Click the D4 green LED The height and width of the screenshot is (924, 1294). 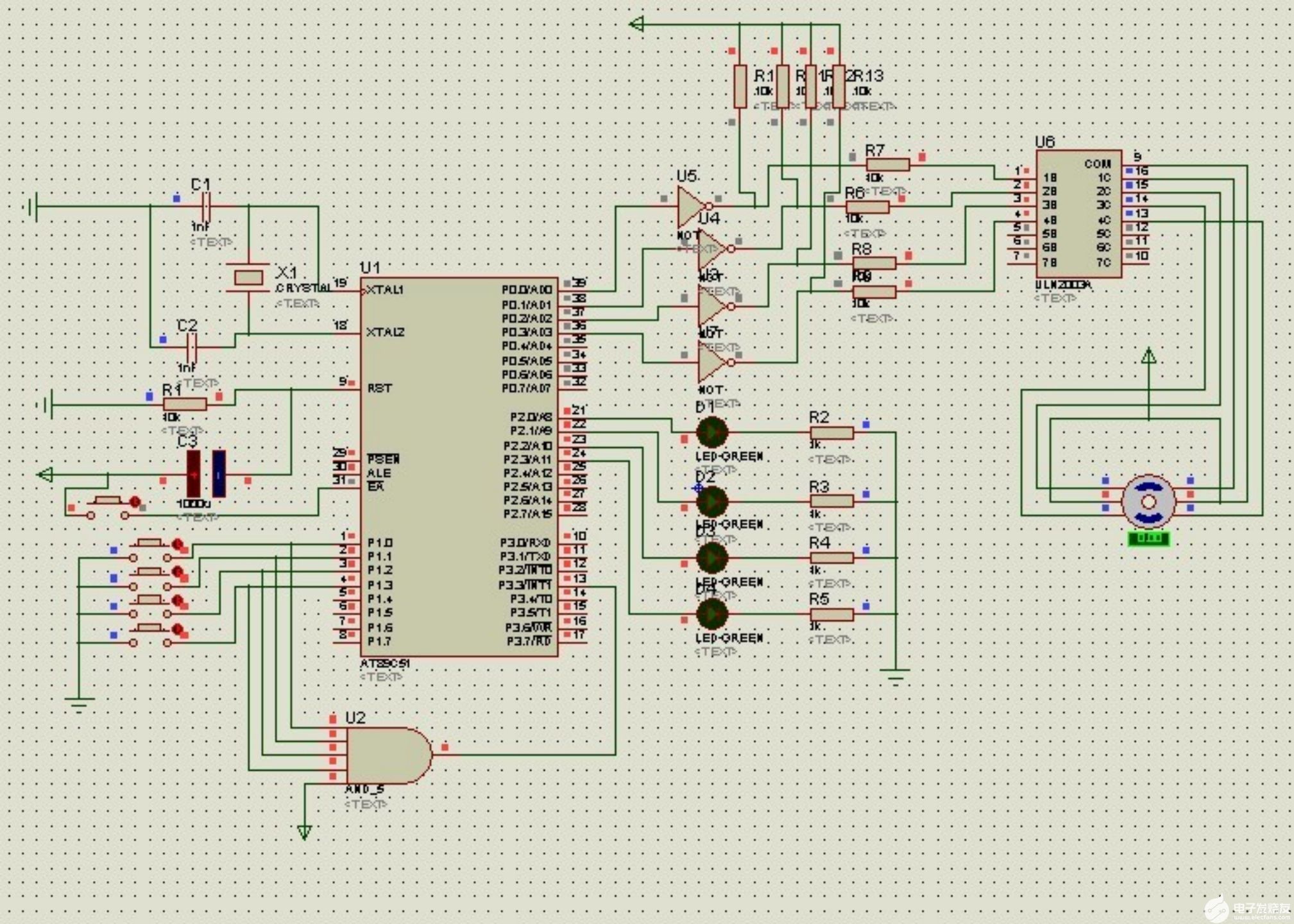[711, 614]
